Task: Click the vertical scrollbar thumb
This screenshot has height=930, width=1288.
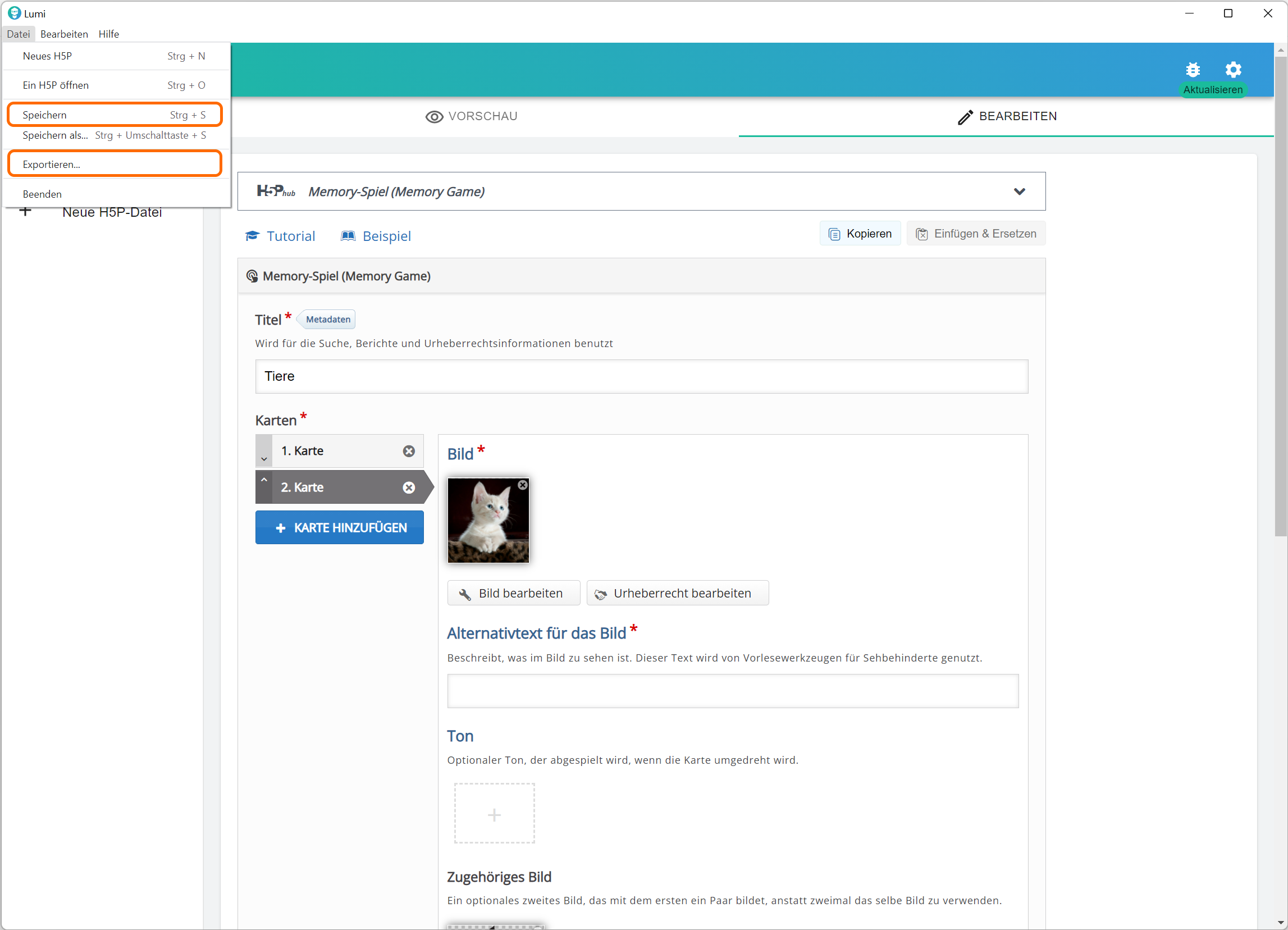Action: coord(1280,295)
